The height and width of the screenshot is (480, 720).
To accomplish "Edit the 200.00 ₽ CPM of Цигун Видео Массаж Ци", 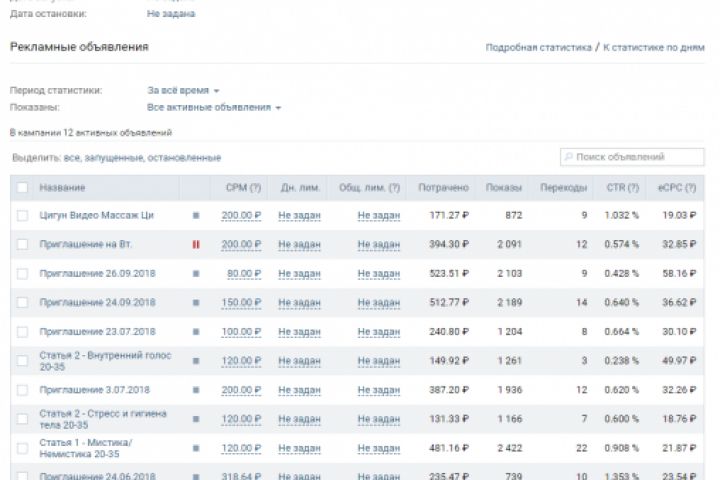I will pos(241,215).
